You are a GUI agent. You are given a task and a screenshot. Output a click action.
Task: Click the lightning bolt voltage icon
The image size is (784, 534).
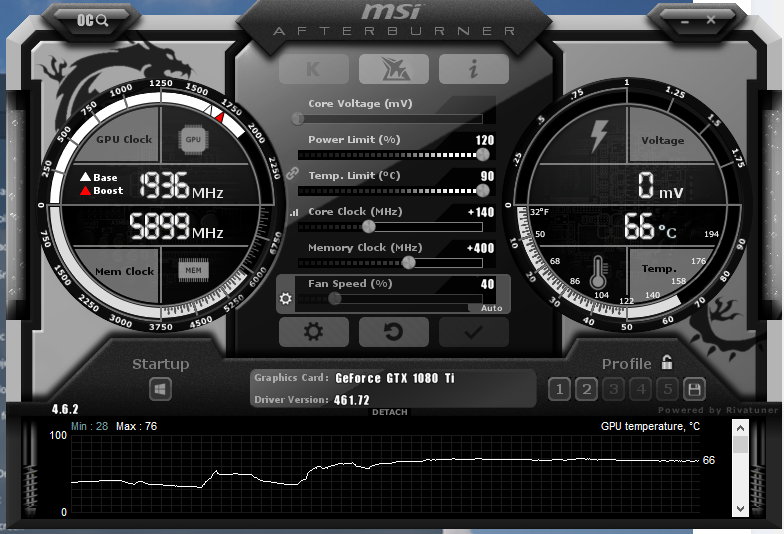(598, 136)
